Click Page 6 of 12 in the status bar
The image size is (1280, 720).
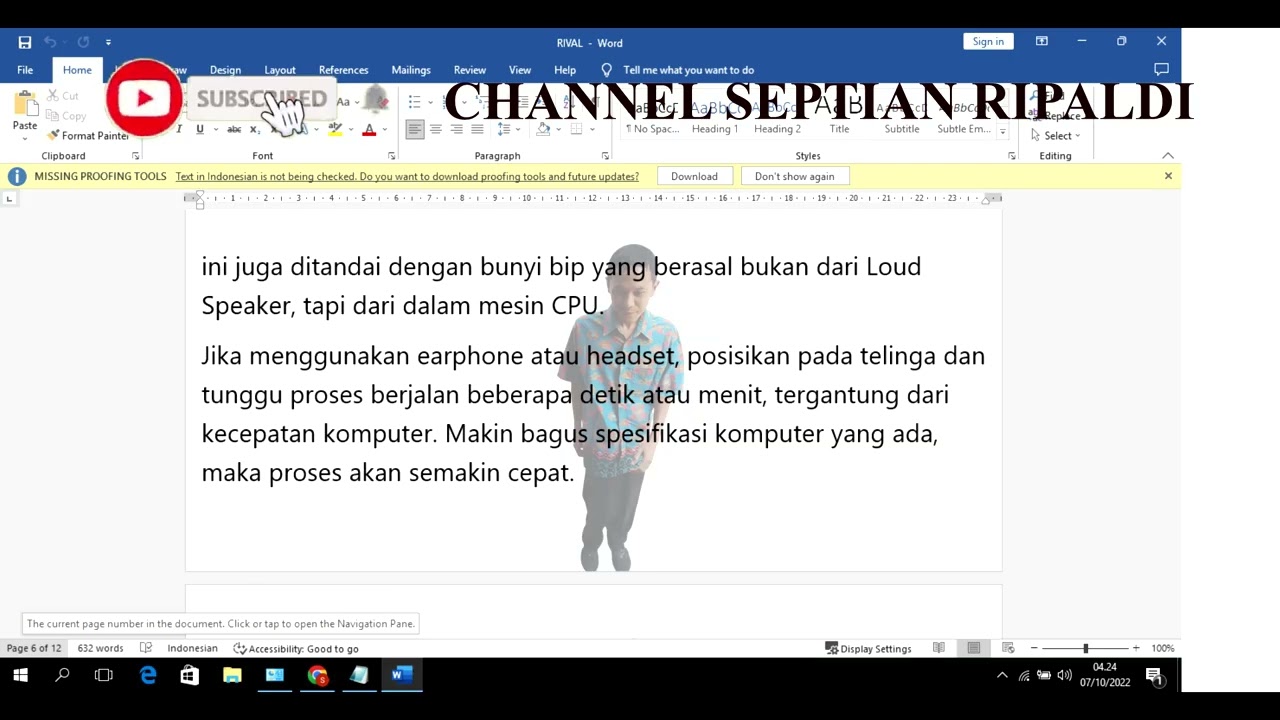pyautogui.click(x=34, y=648)
